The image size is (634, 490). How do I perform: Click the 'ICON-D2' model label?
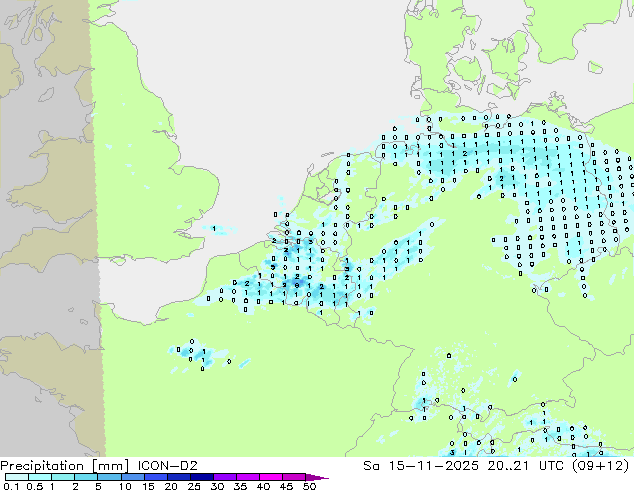[x=167, y=466]
